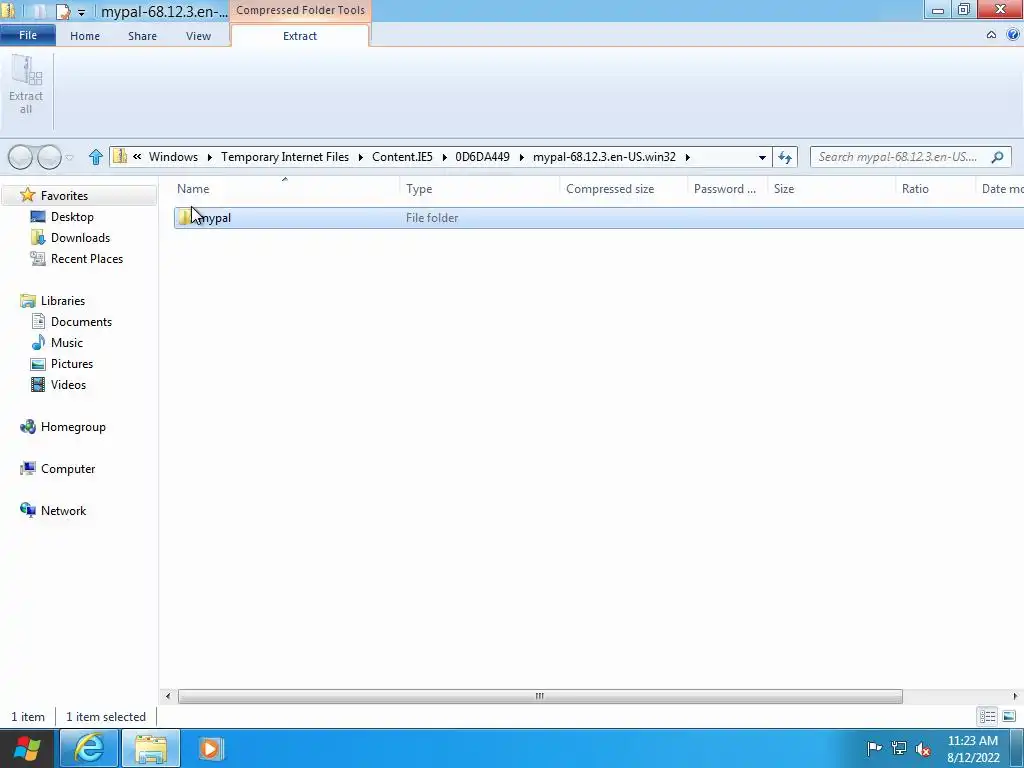
Task: Select Network in the navigation pane
Action: pos(63,510)
